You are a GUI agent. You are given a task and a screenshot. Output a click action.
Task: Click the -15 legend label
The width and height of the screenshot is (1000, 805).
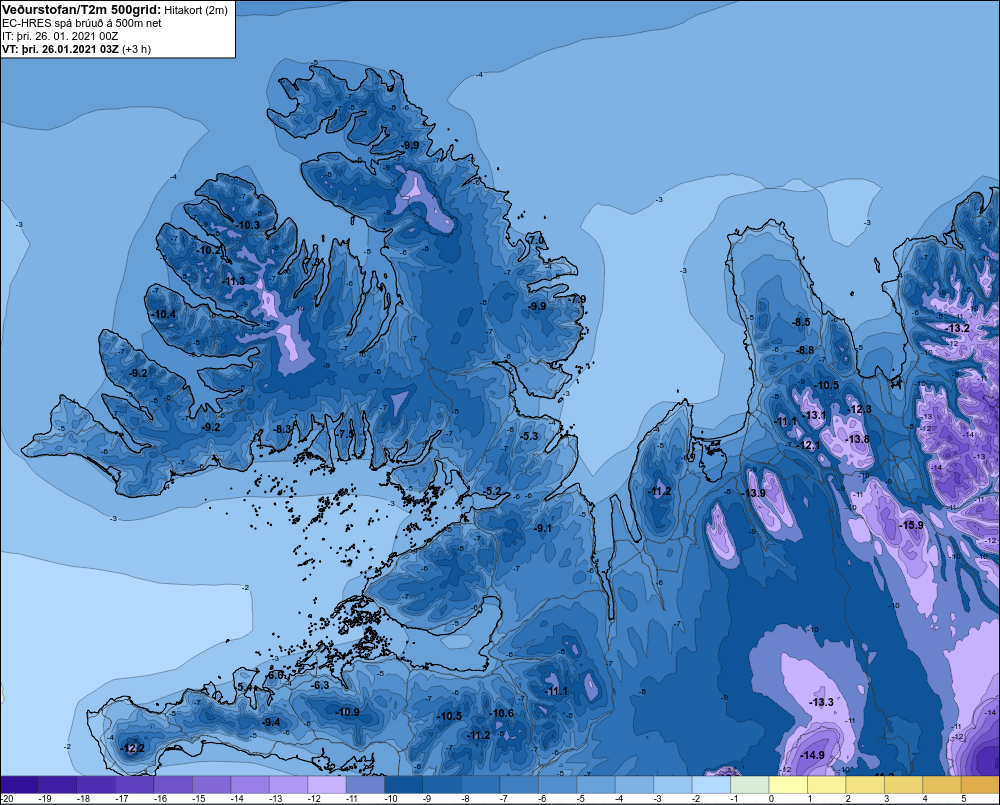[x=198, y=799]
